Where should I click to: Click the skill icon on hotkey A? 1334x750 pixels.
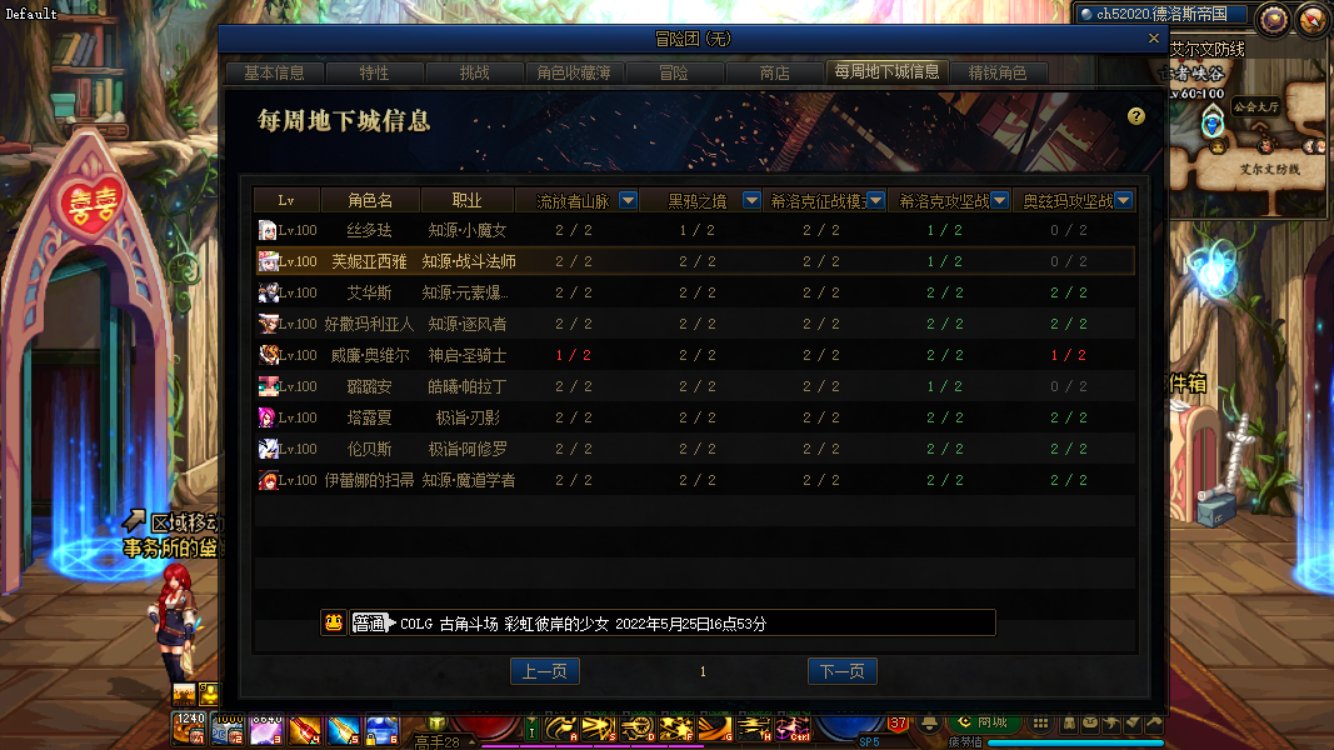[561, 729]
